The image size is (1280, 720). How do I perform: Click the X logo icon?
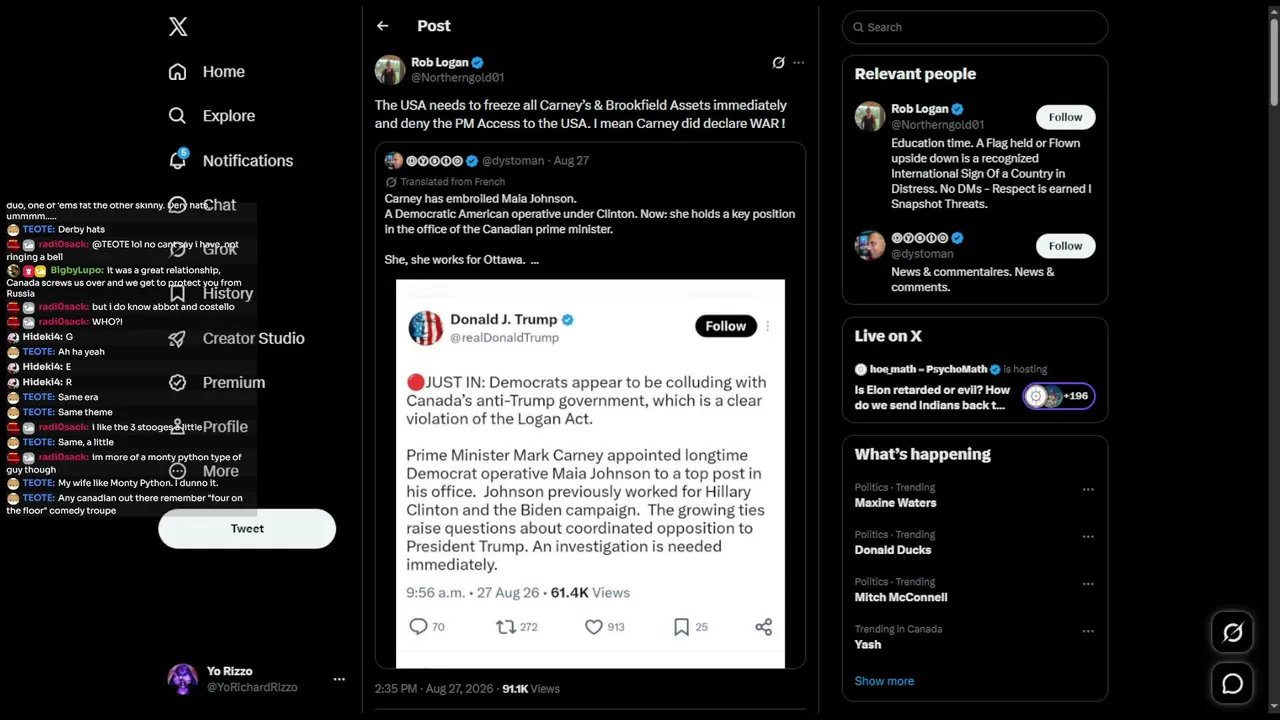178,27
